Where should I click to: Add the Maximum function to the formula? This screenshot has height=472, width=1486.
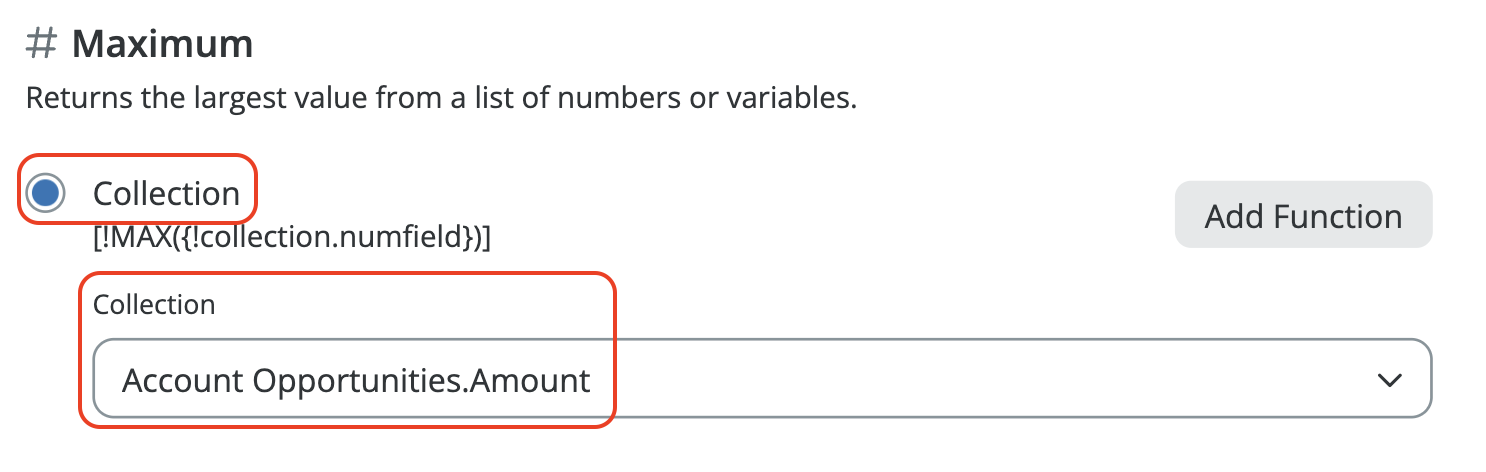(x=1302, y=215)
